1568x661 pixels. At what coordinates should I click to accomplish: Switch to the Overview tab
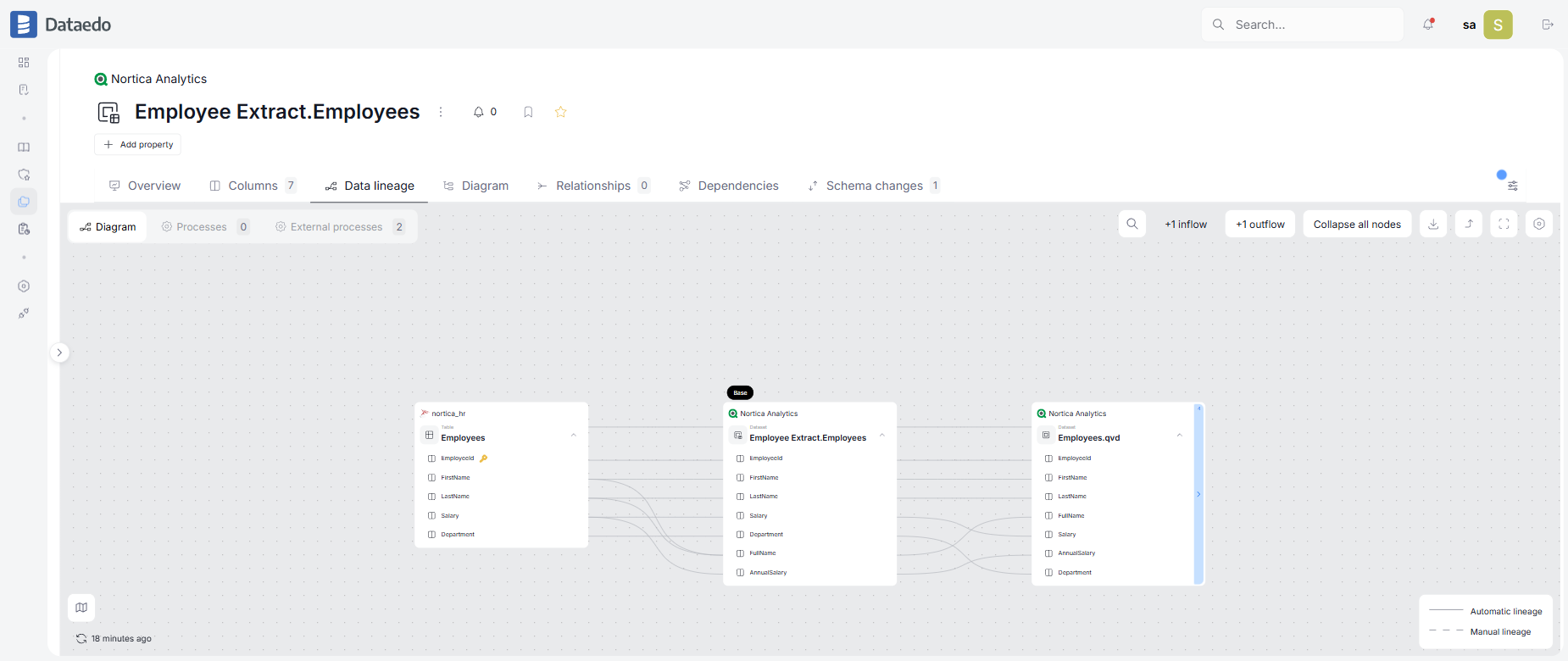tap(145, 186)
